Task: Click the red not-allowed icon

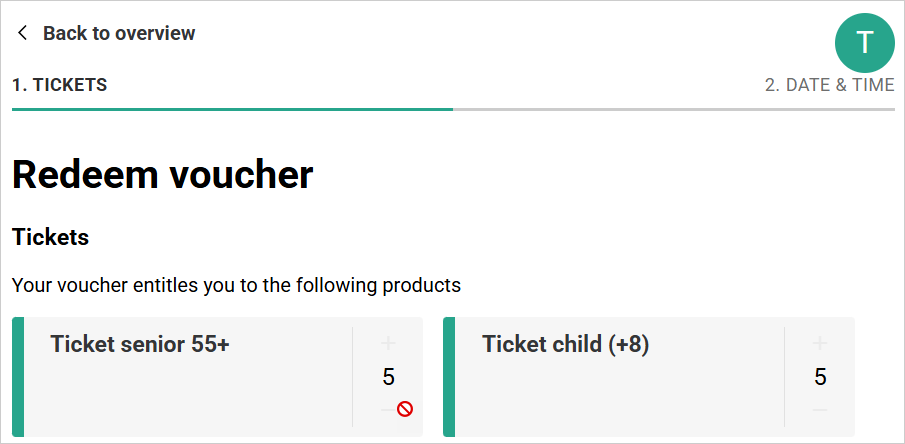Action: point(405,409)
